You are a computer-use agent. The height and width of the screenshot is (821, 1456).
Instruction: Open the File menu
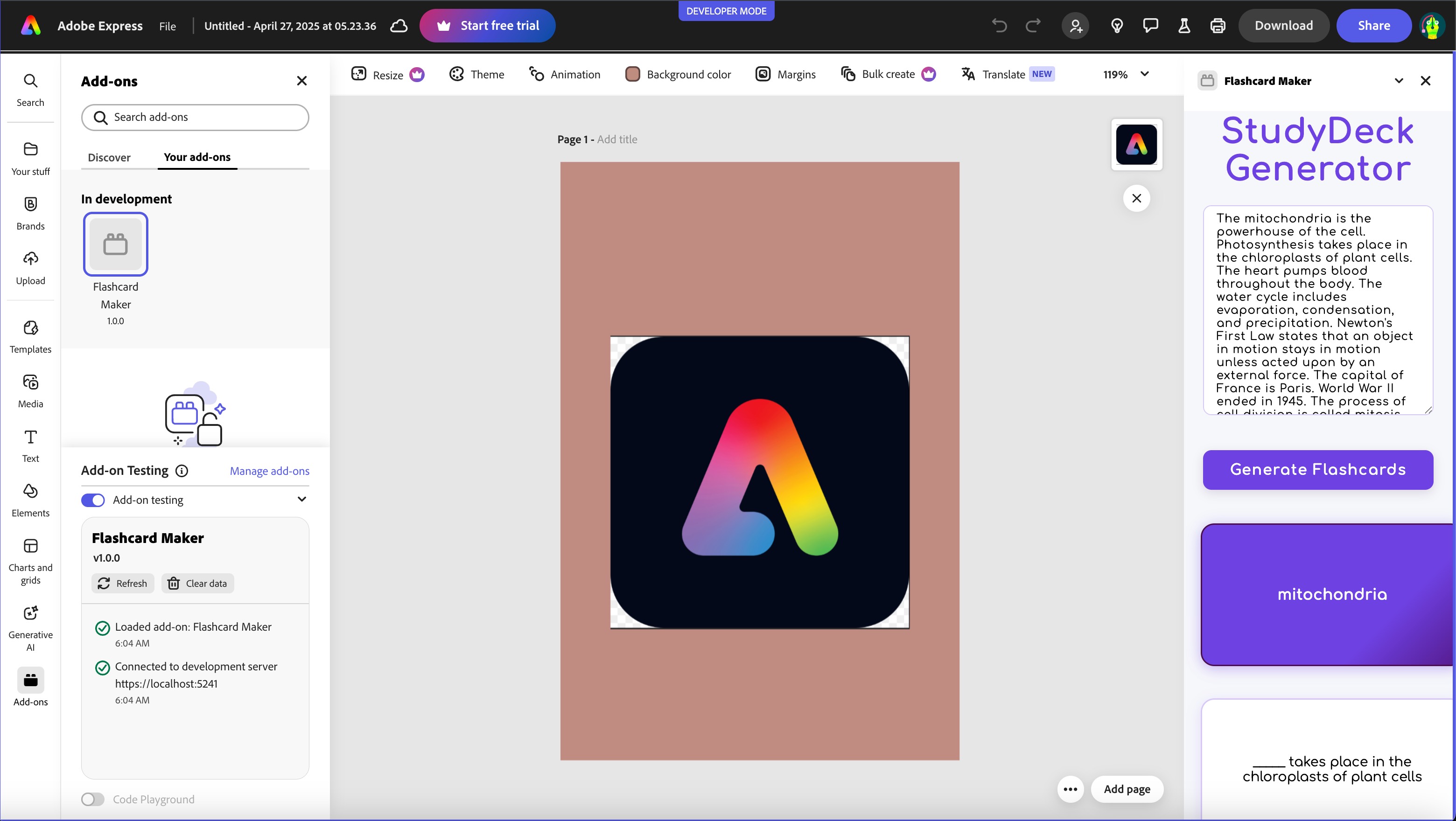tap(168, 26)
